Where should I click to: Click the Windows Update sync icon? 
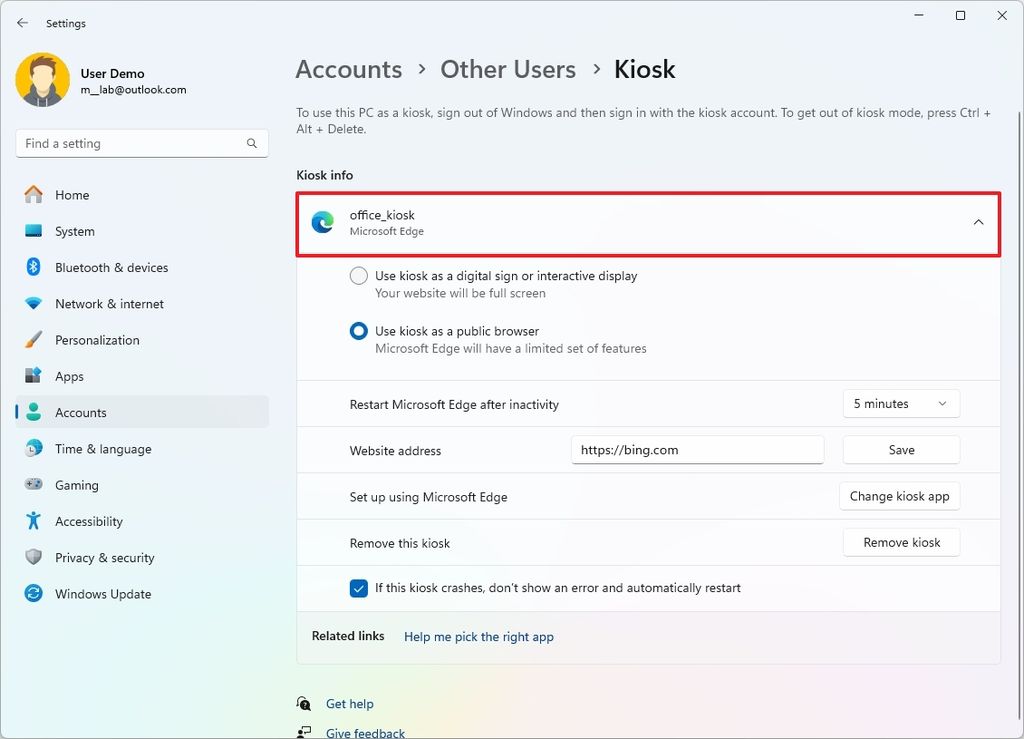(33, 593)
